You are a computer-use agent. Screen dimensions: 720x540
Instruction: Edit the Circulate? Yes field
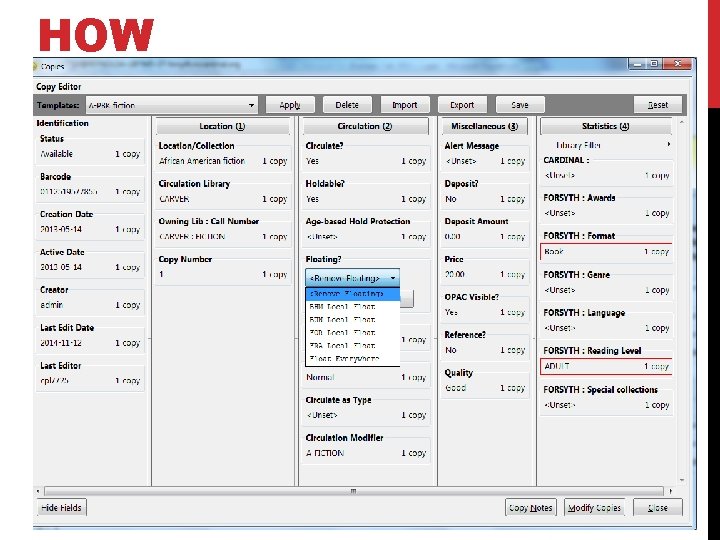[366, 161]
